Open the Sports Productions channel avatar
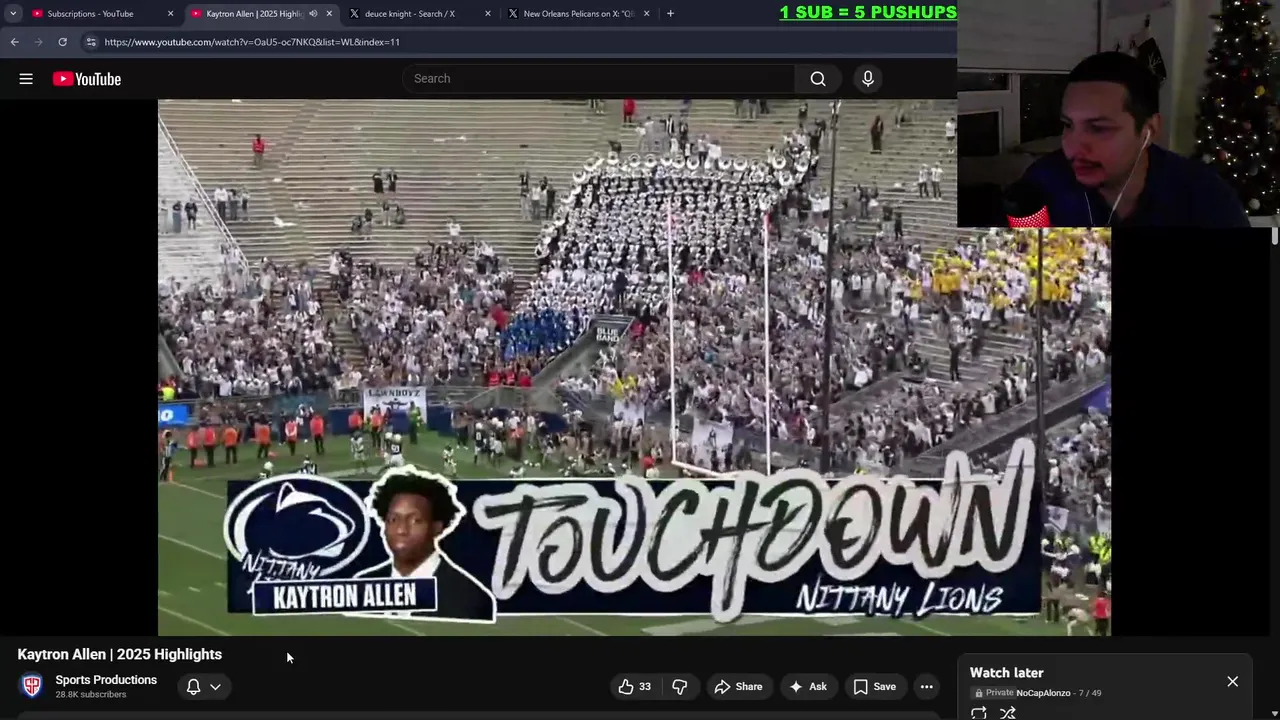 tap(32, 686)
